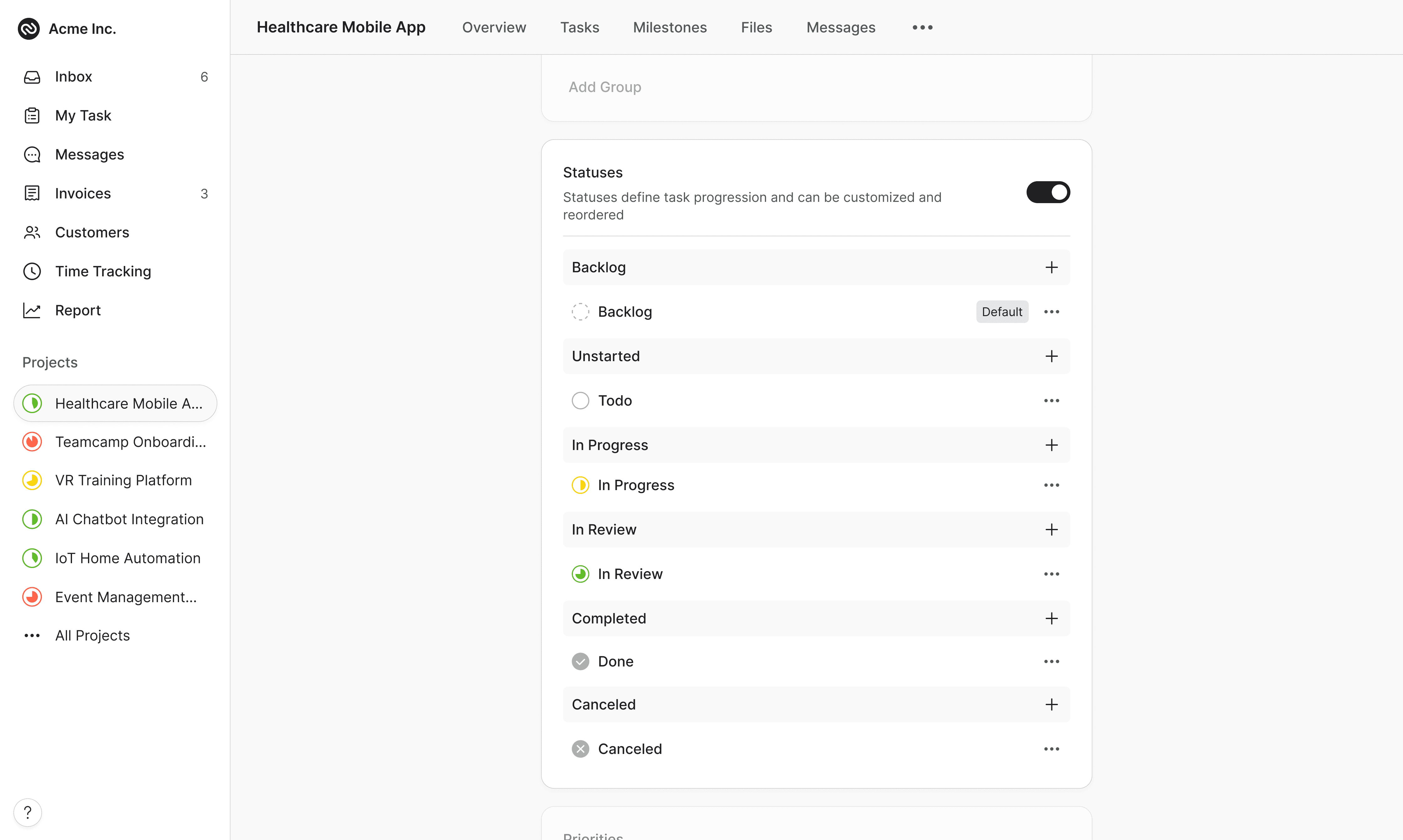Open Customers page

[x=116, y=233]
